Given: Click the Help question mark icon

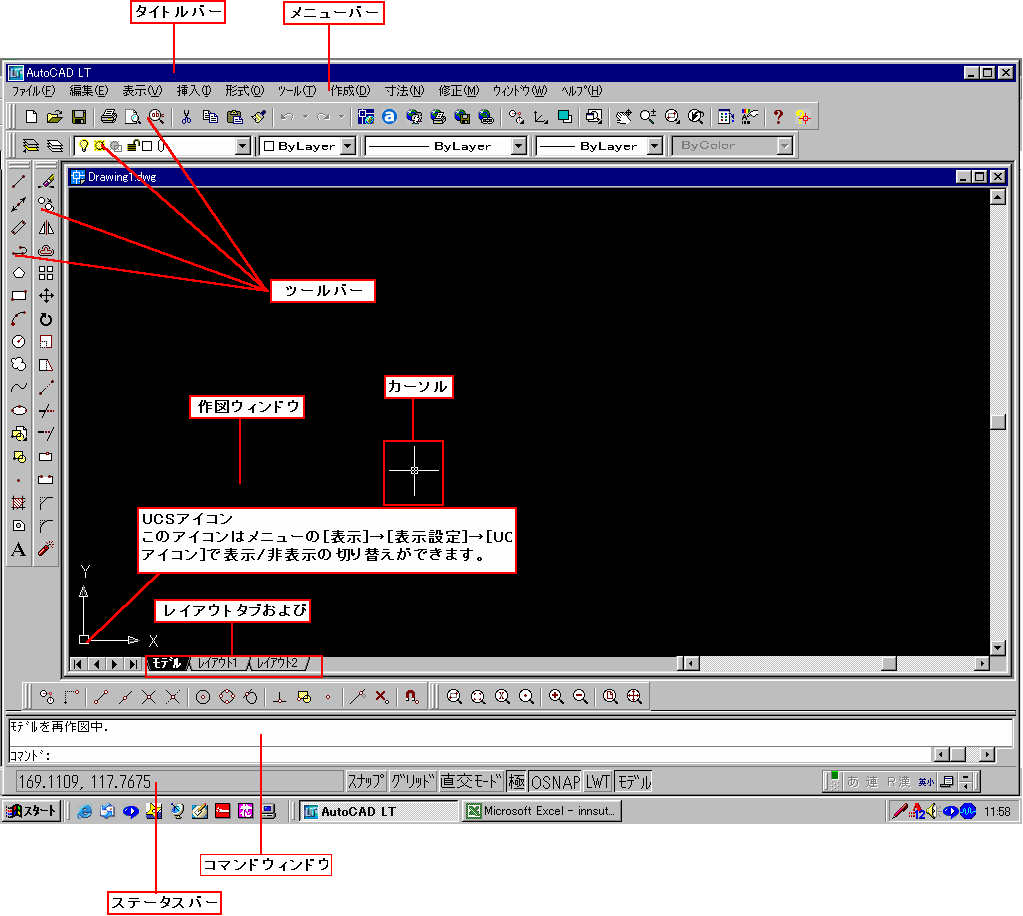Looking at the screenshot, I should pos(778,117).
